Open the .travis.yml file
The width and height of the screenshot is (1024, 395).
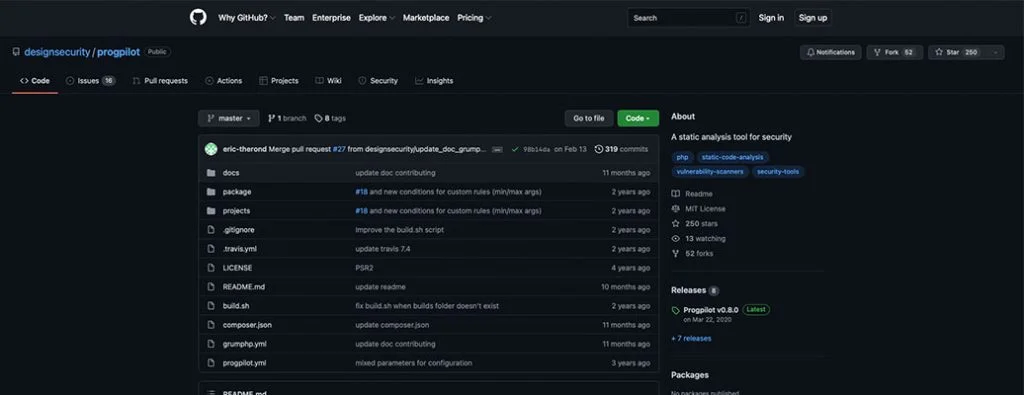[239, 249]
